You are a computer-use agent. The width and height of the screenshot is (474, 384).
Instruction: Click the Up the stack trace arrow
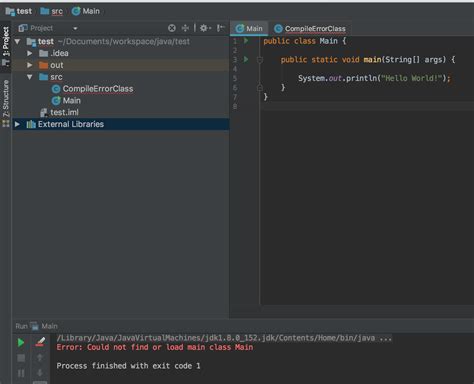(40, 358)
